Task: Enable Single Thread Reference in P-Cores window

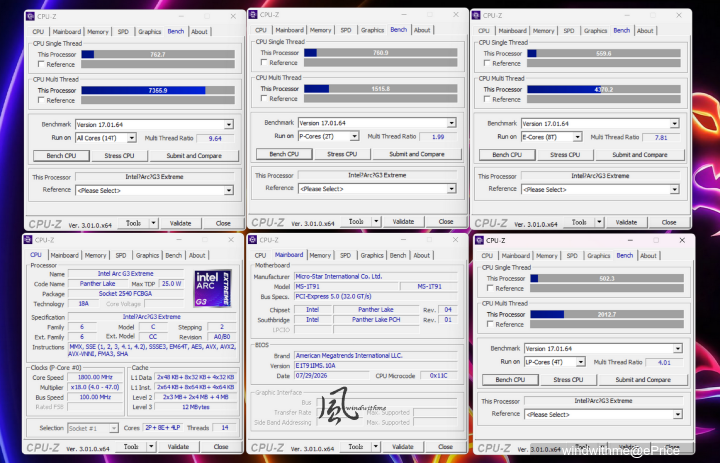Action: 264,62
